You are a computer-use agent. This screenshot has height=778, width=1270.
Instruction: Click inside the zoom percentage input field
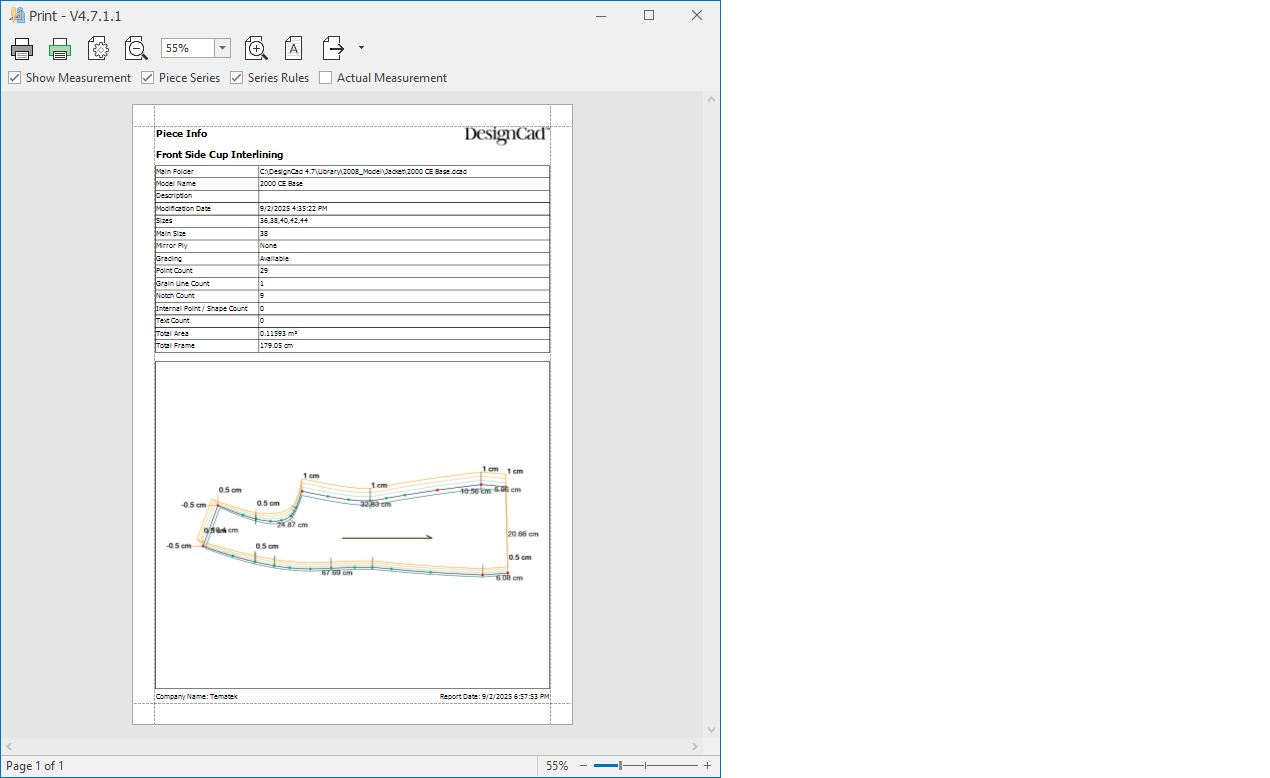pyautogui.click(x=187, y=48)
